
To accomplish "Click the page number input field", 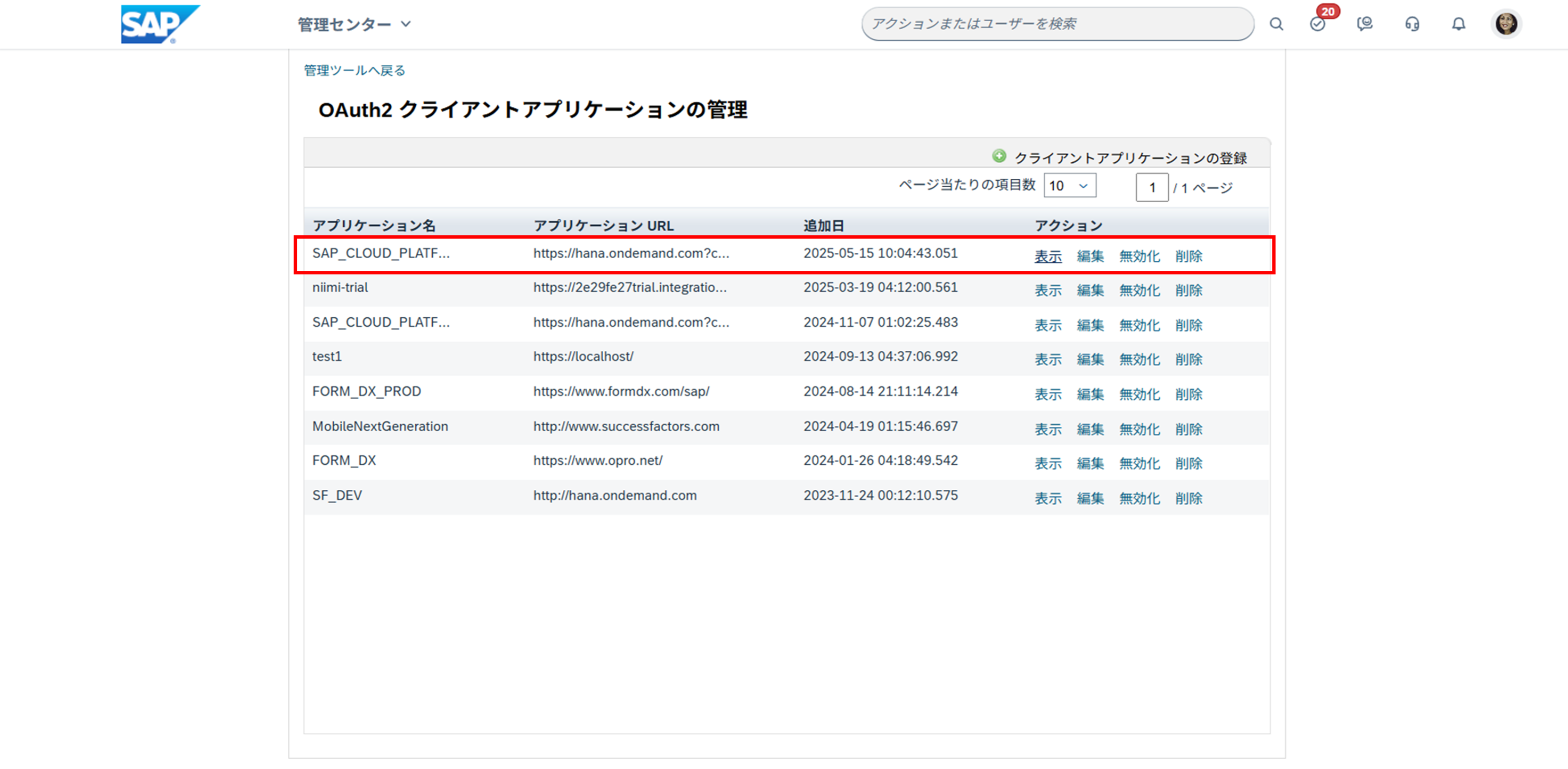I will pos(1151,187).
